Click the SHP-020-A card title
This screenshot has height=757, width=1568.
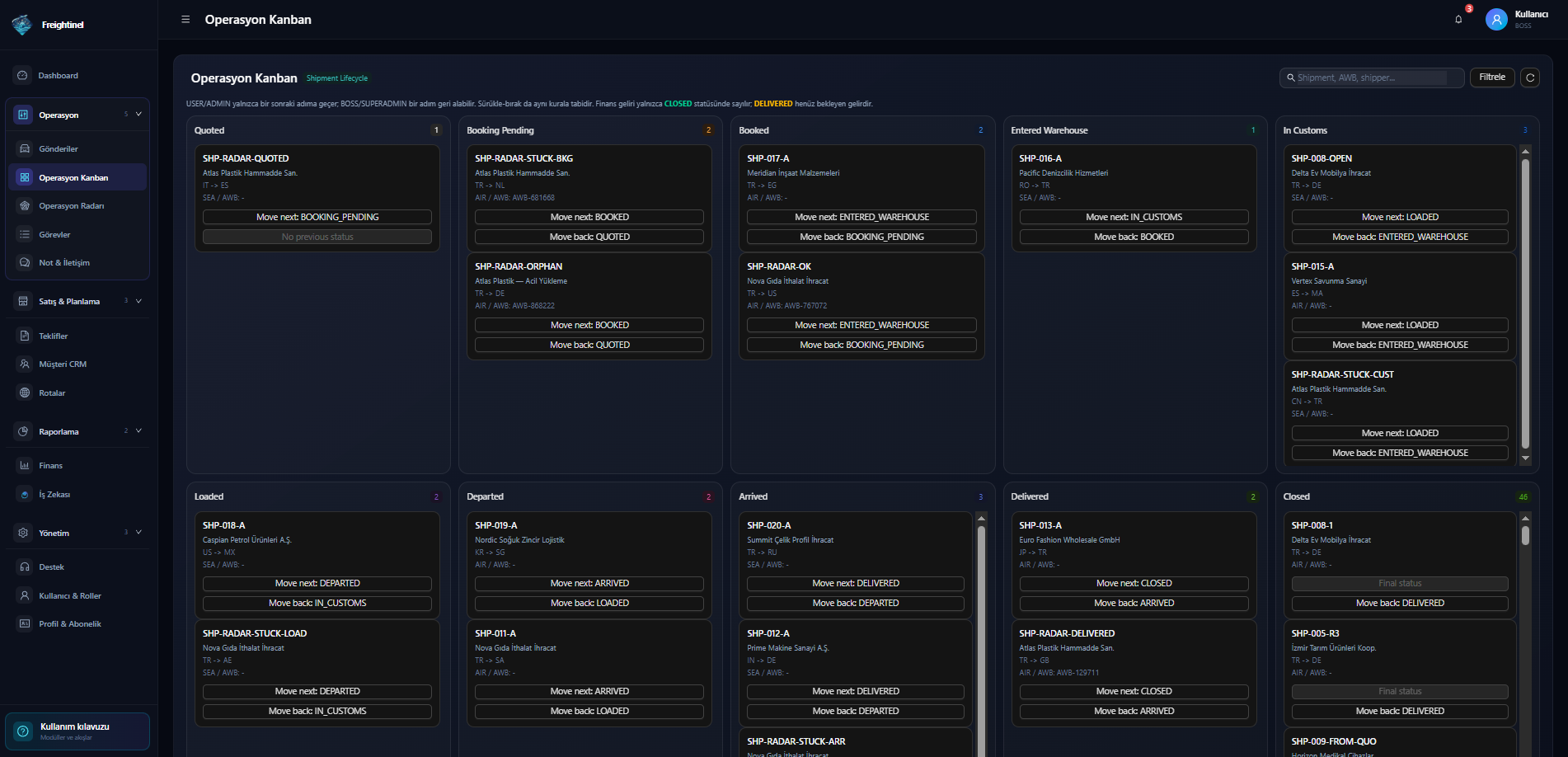tap(768, 525)
